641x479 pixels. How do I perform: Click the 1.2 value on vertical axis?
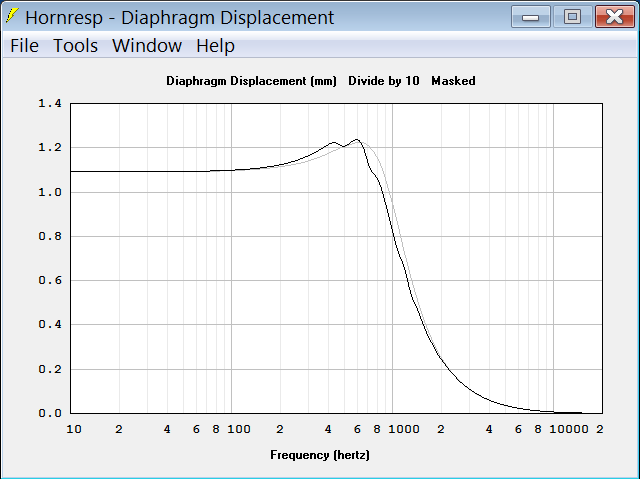[x=50, y=148]
